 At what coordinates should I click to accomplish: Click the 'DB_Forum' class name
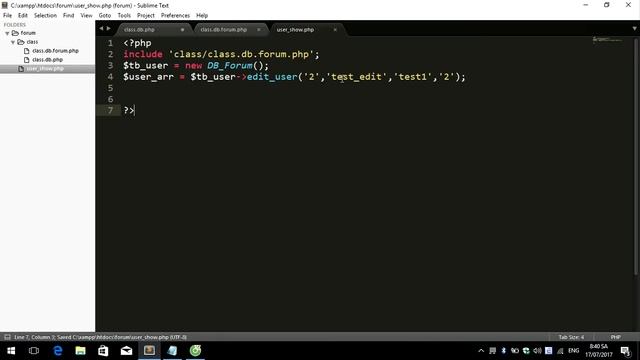(x=229, y=66)
